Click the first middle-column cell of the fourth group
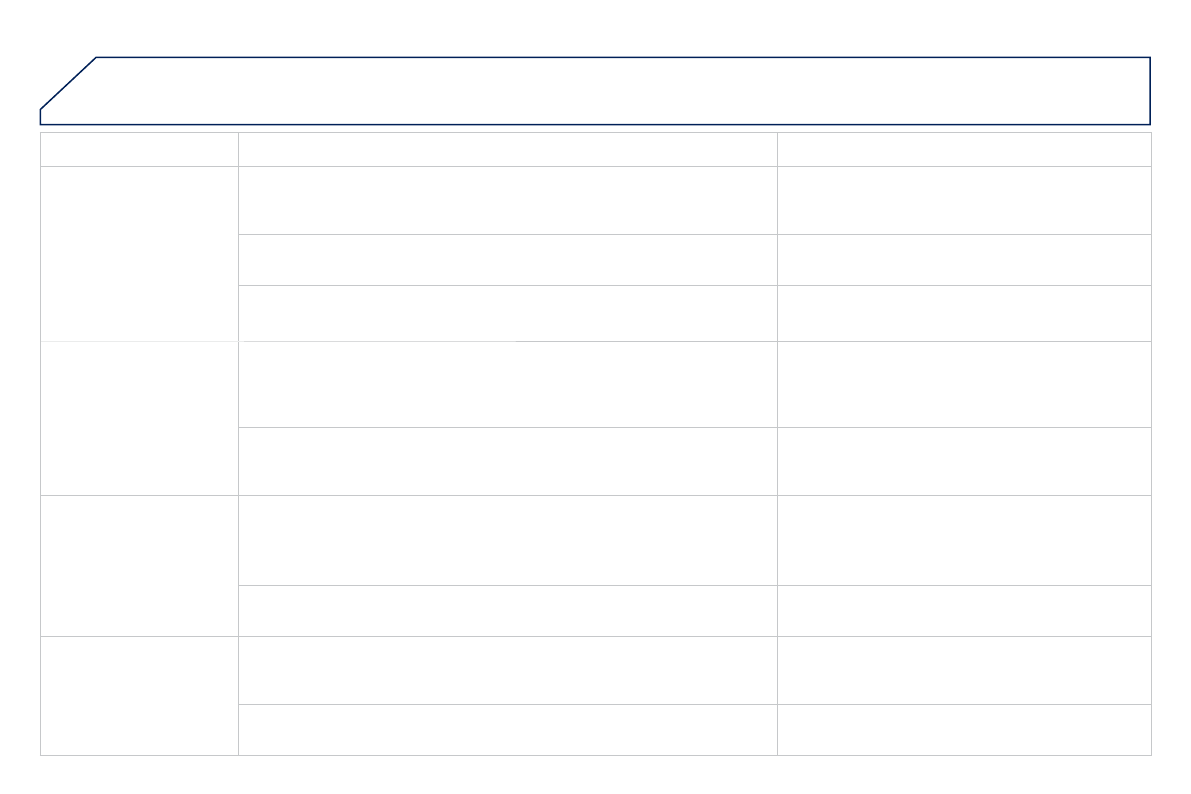The height and width of the screenshot is (794, 1191). 507,670
